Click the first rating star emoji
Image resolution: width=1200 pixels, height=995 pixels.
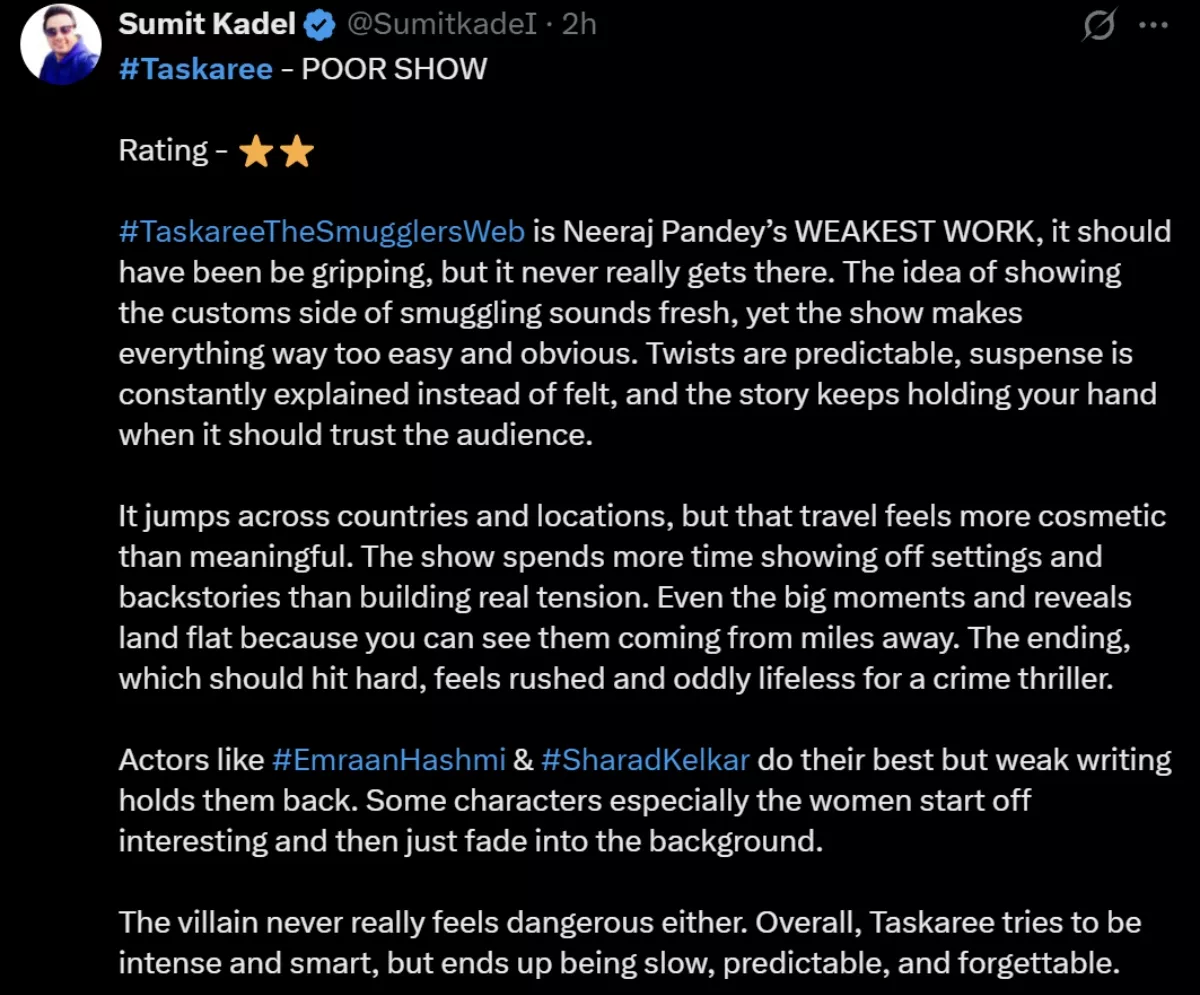coord(257,152)
